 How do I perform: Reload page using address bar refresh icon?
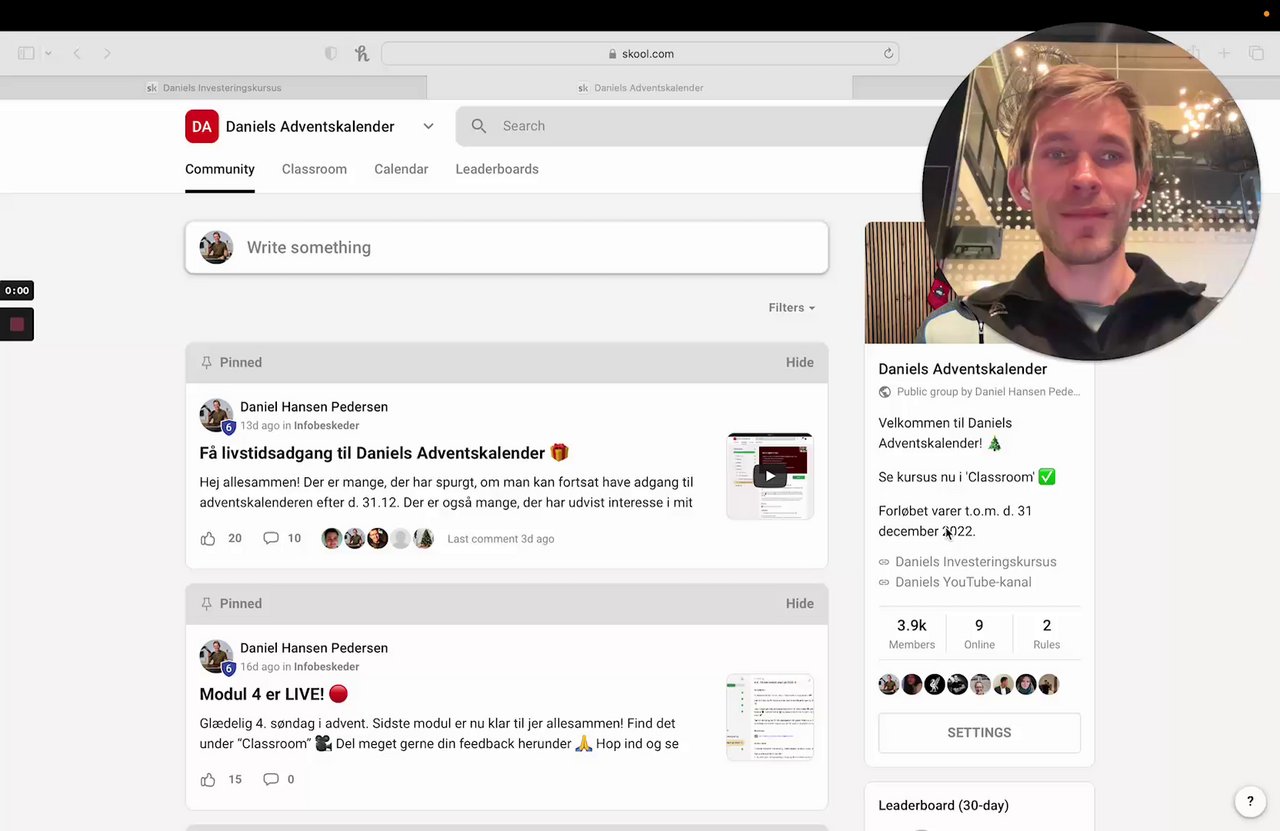888,54
